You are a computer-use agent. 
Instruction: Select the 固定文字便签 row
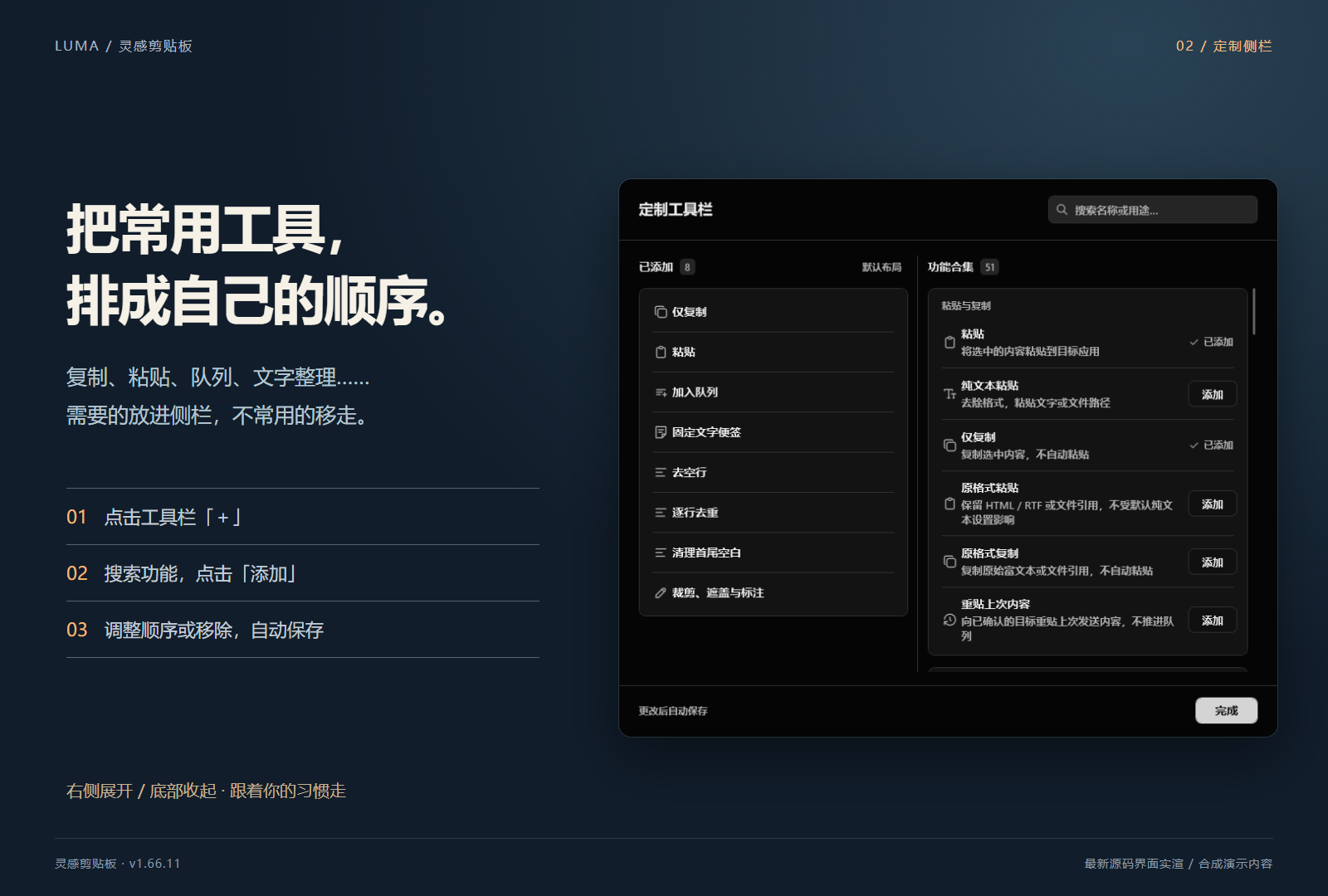pos(774,432)
